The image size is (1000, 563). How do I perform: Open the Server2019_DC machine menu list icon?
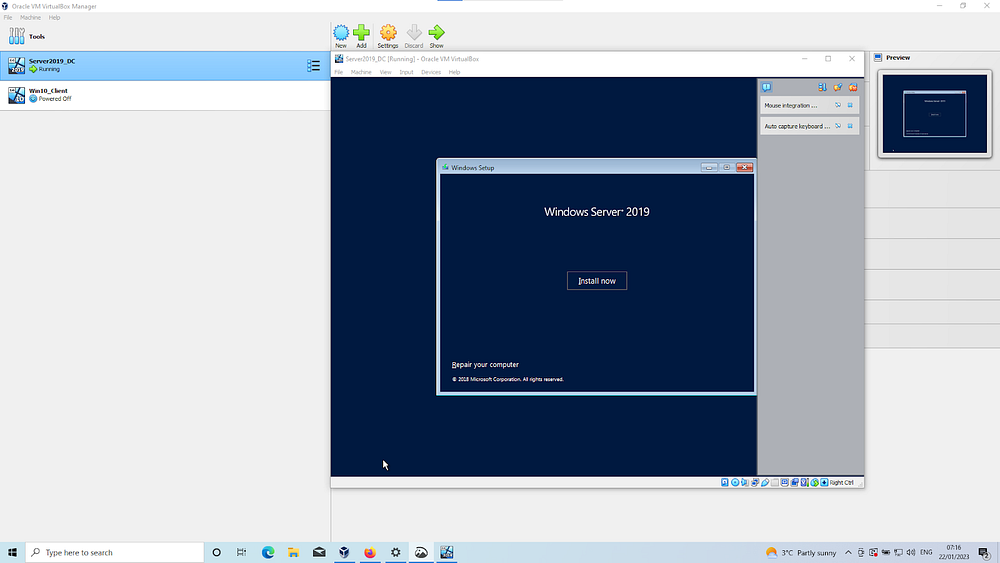coord(313,66)
